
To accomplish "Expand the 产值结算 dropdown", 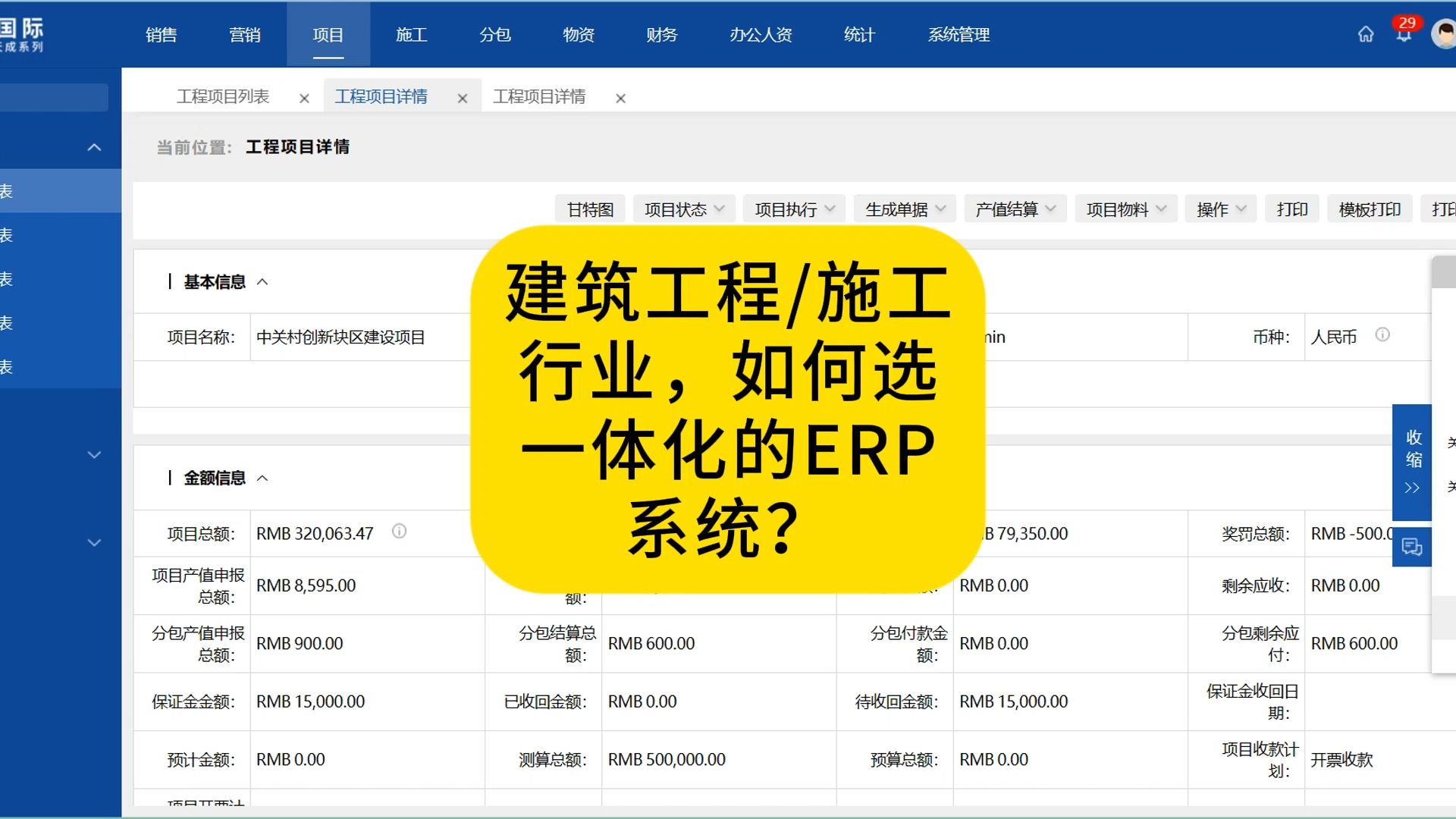I will 1015,209.
